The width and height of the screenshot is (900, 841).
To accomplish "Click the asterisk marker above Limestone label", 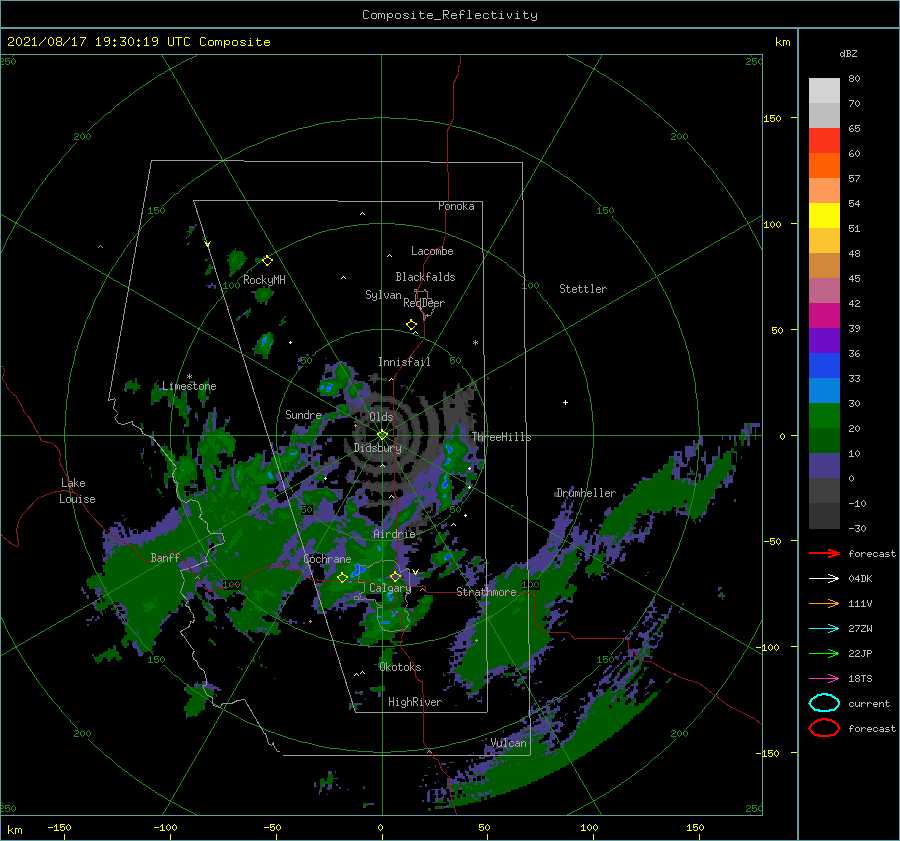I will (189, 377).
